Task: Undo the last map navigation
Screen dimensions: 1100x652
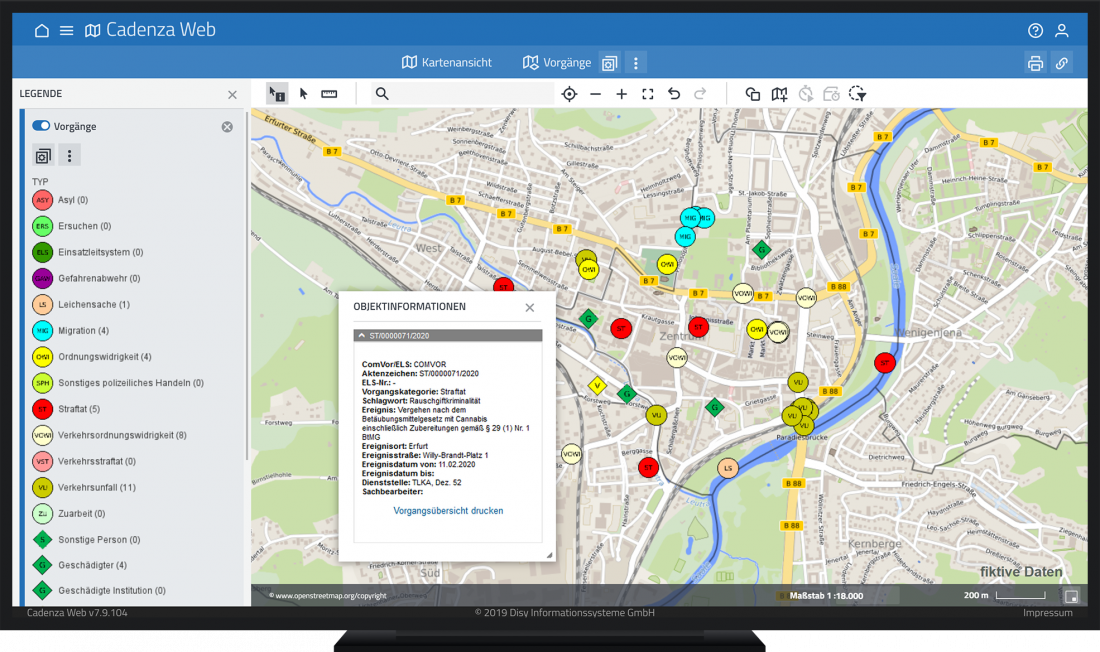Action: pyautogui.click(x=674, y=94)
